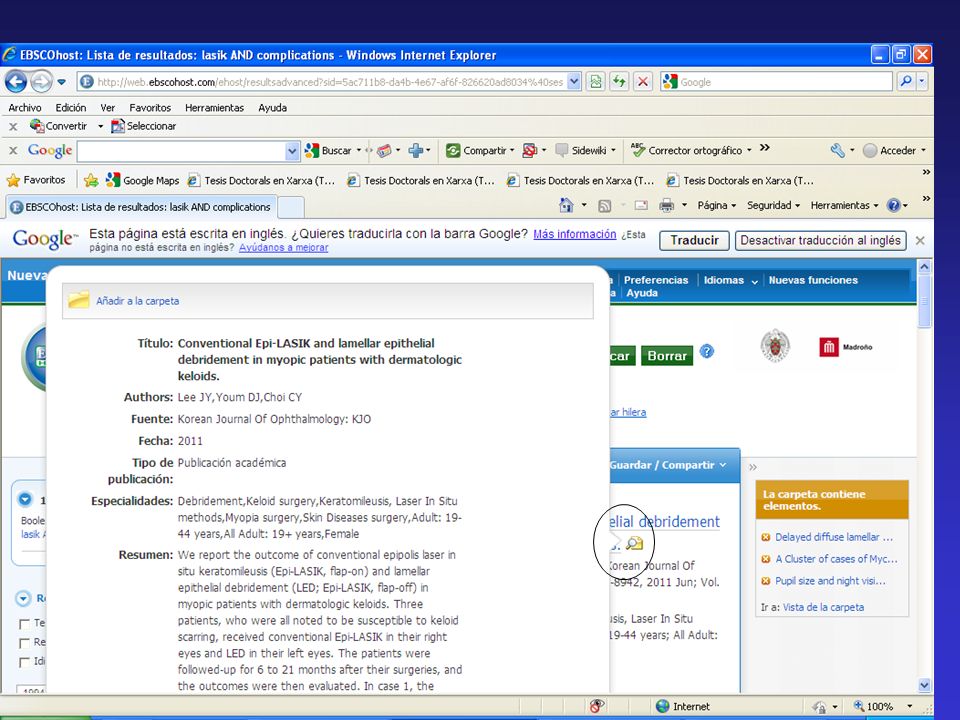
Task: Click the blue help icon beside Borrar
Action: pos(707,351)
